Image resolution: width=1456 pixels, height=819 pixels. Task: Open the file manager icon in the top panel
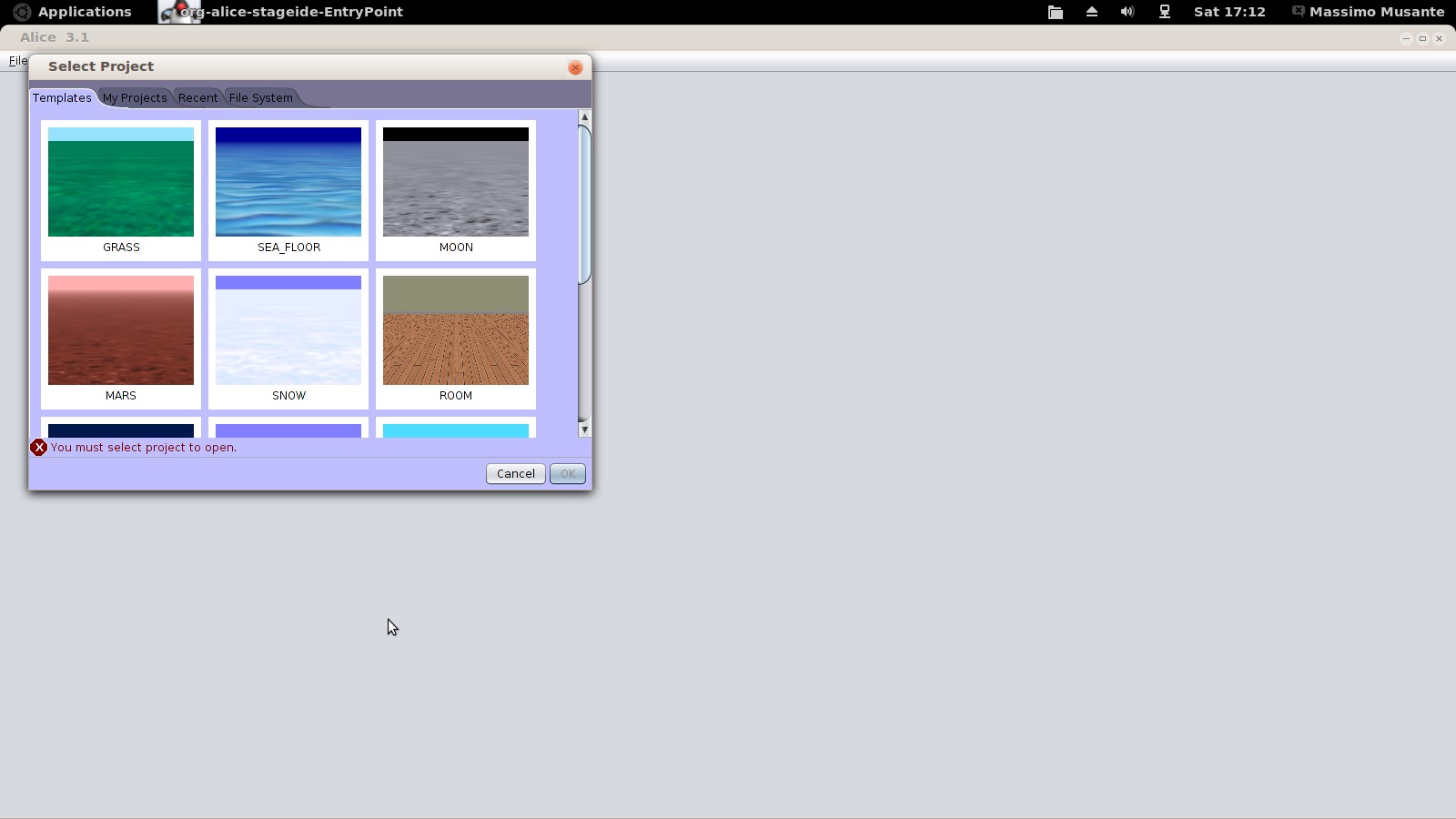click(1056, 12)
